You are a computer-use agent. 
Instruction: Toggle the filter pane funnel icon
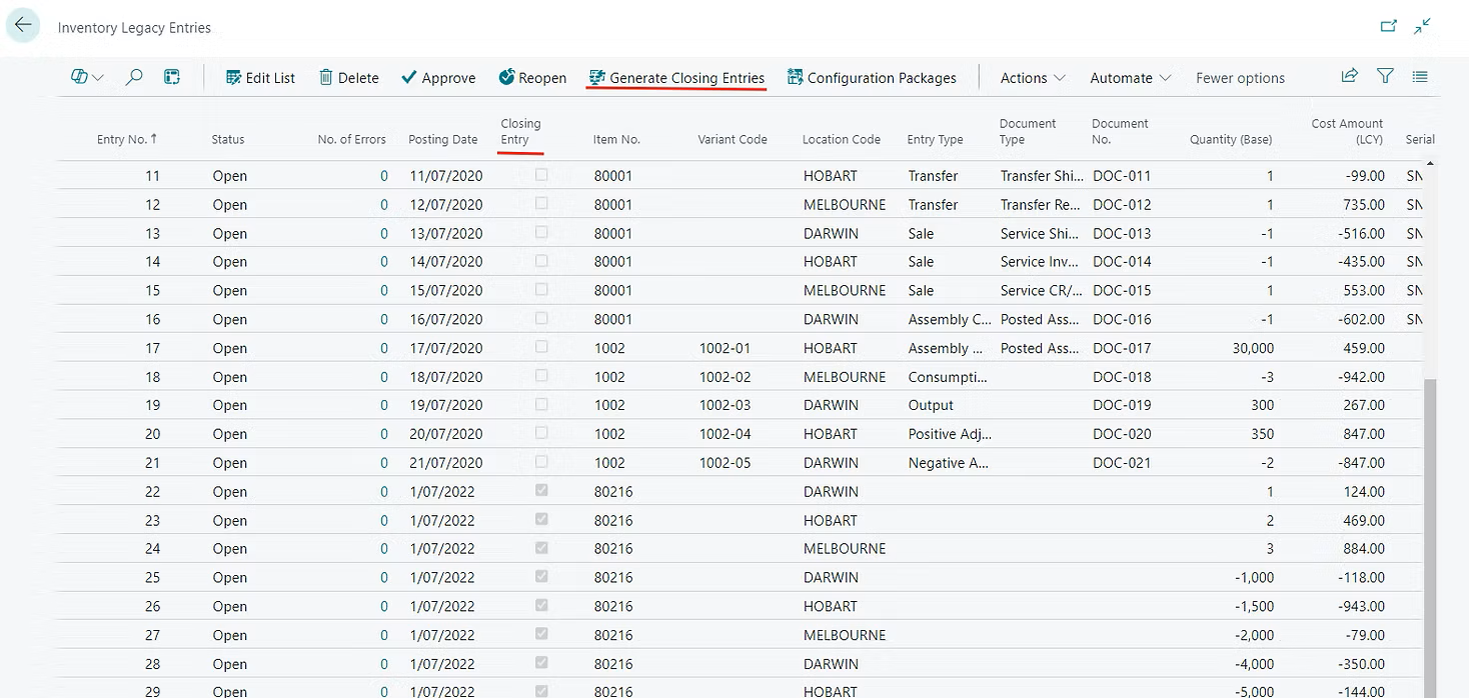[x=1385, y=76]
